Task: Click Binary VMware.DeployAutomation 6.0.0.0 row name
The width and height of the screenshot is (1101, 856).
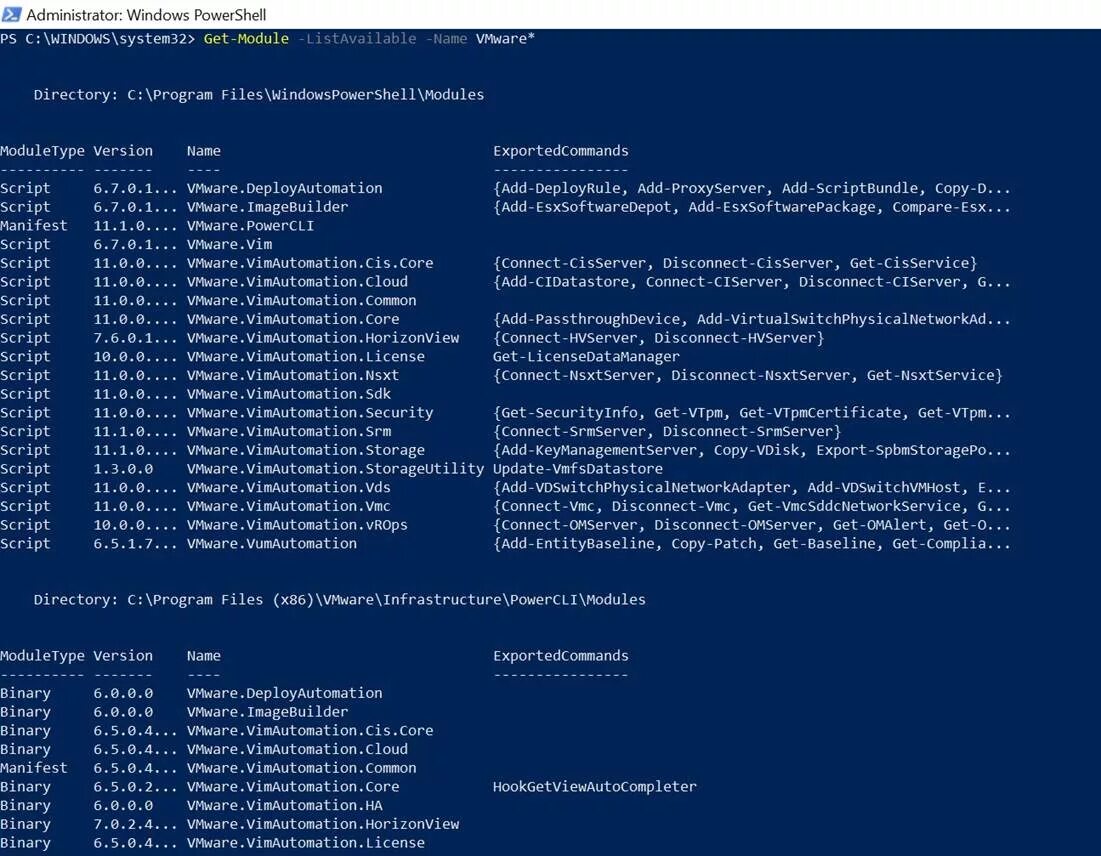Action: pyautogui.click(x=284, y=693)
